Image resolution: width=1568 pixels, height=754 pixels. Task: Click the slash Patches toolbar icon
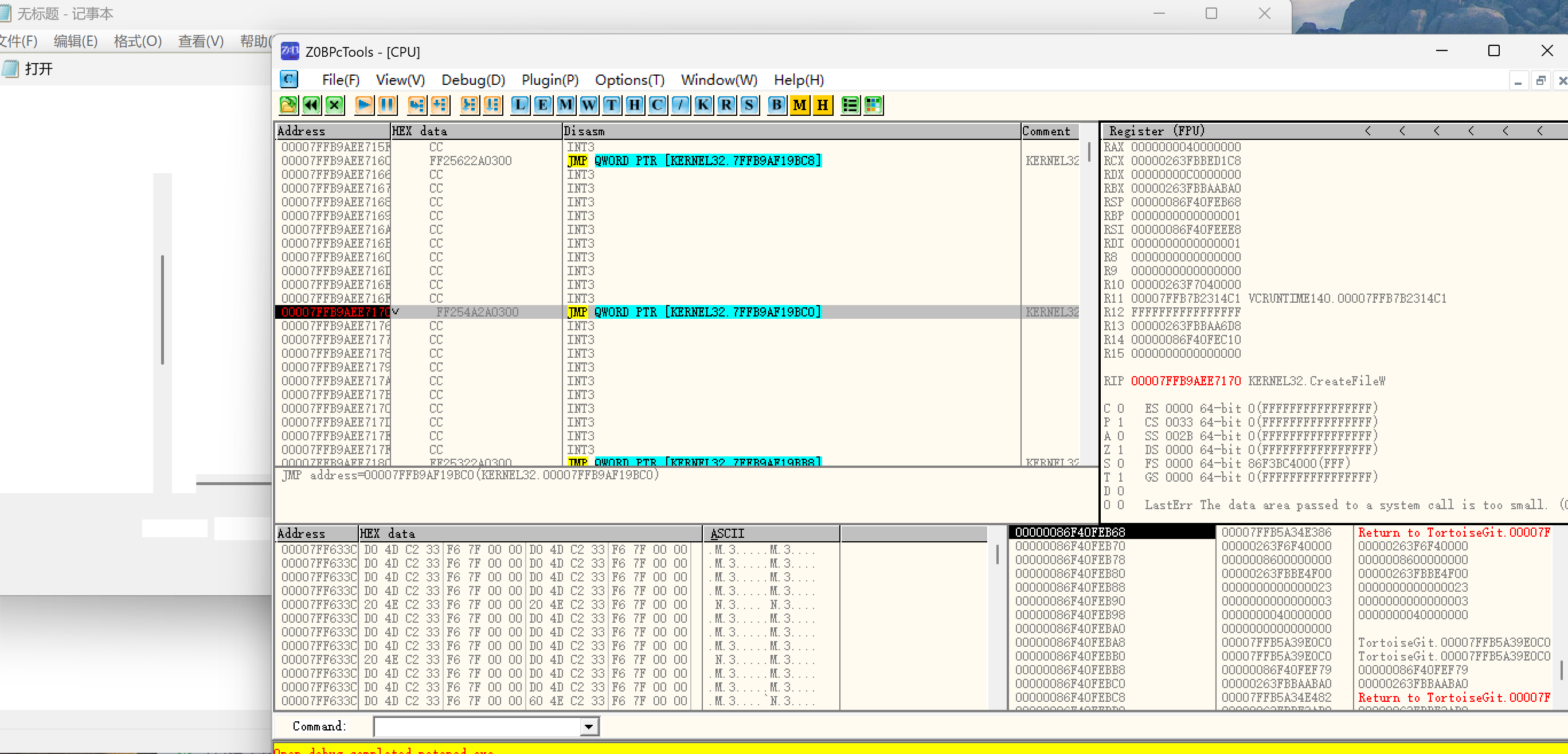[x=681, y=106]
